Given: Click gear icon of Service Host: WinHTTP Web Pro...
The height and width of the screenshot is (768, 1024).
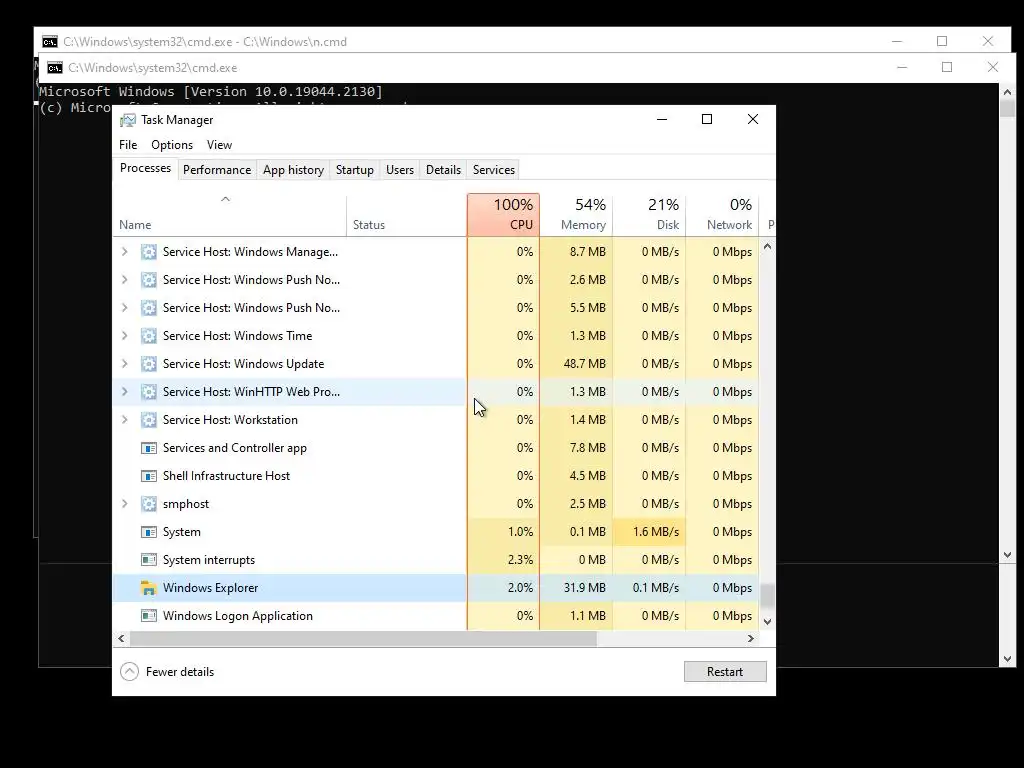Looking at the screenshot, I should click(x=149, y=392).
